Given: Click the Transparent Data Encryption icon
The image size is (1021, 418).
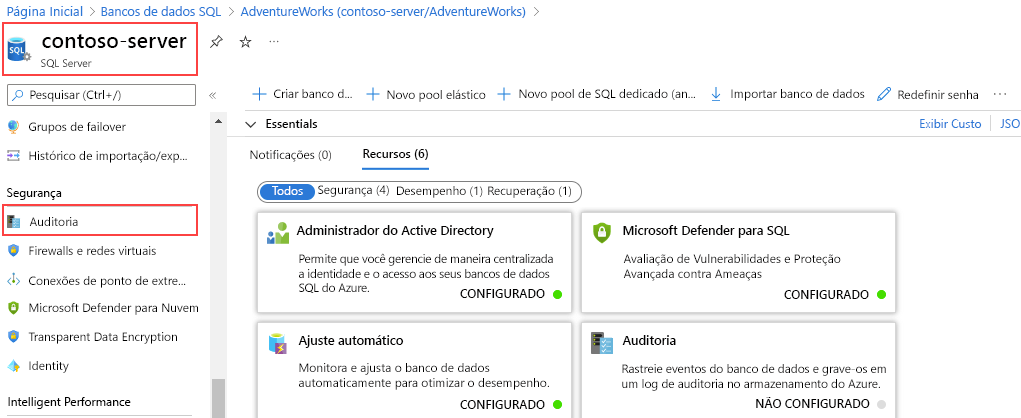Looking at the screenshot, I should coord(14,337).
